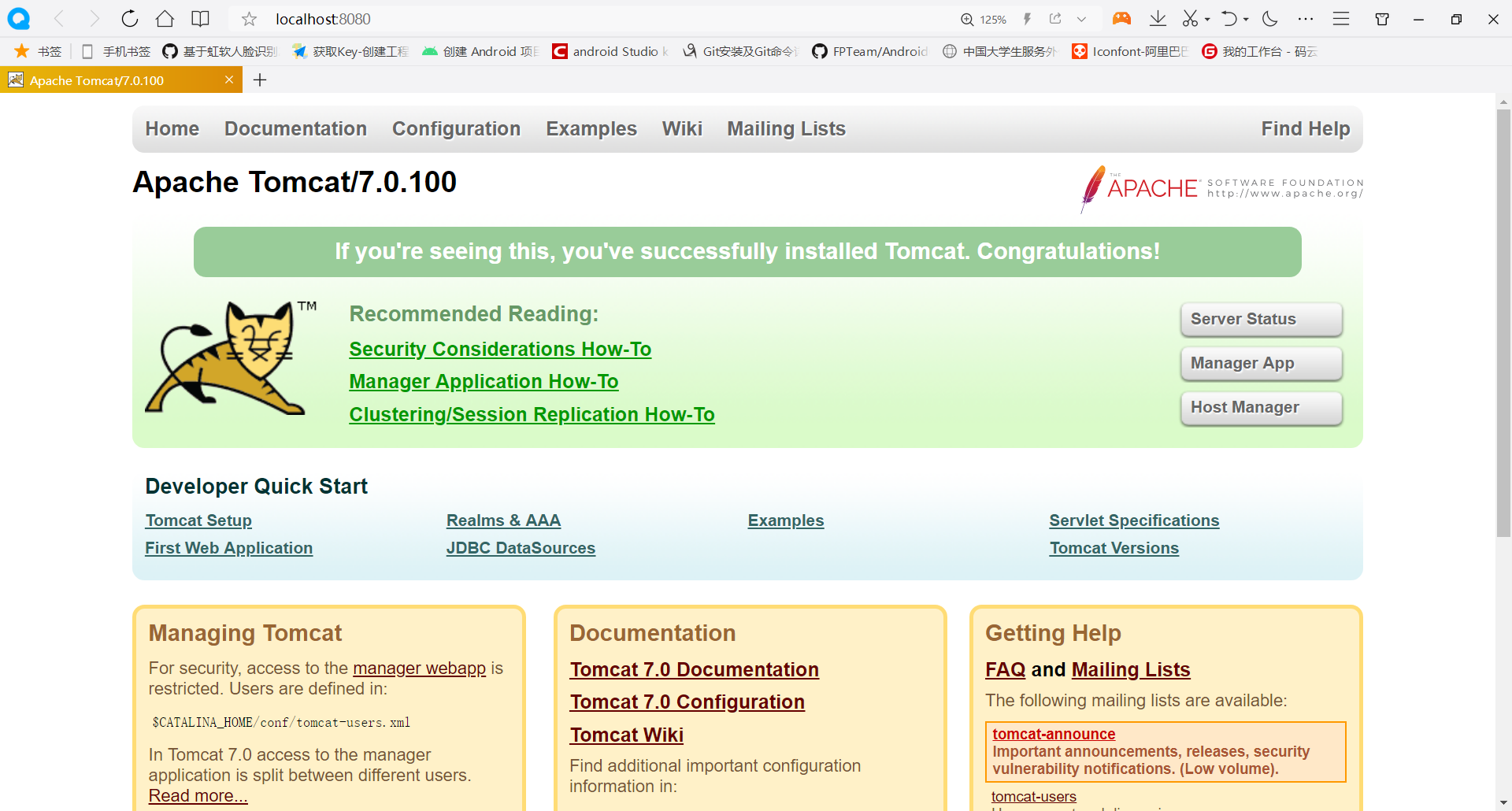
Task: Open the hamburger main menu
Action: (x=1341, y=19)
